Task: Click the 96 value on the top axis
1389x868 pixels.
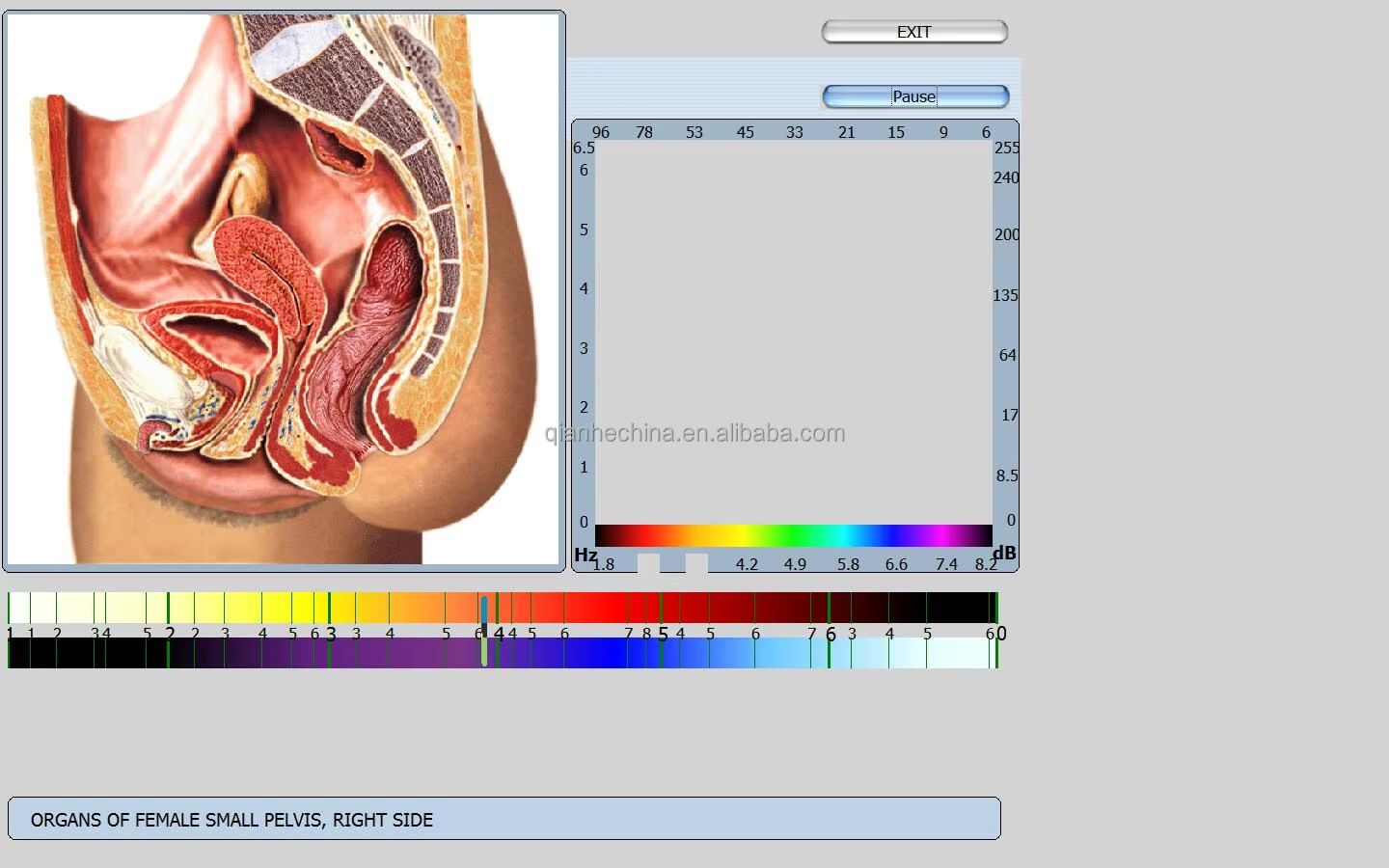Action: [x=601, y=132]
